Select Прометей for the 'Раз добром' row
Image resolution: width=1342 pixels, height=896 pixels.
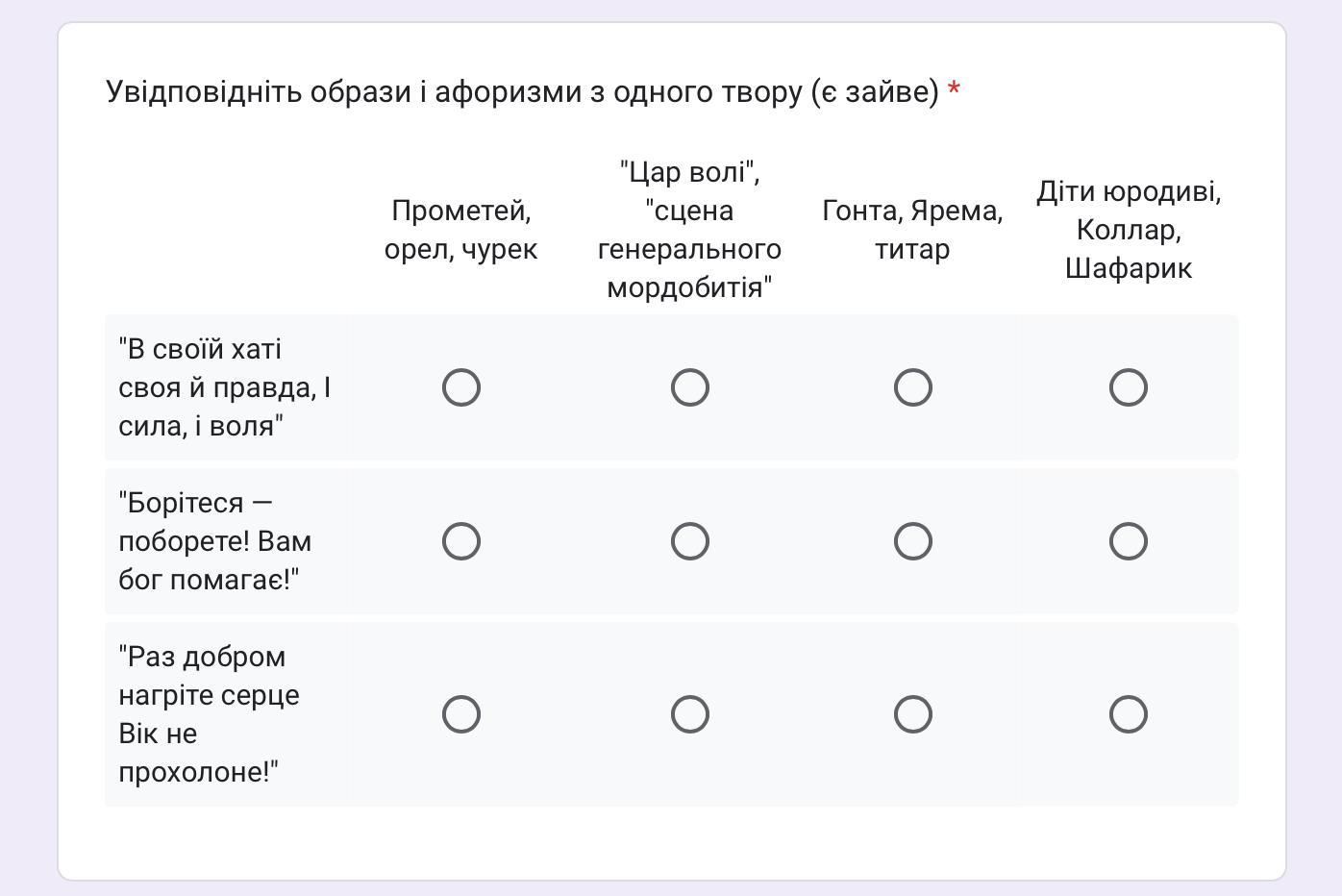461,714
